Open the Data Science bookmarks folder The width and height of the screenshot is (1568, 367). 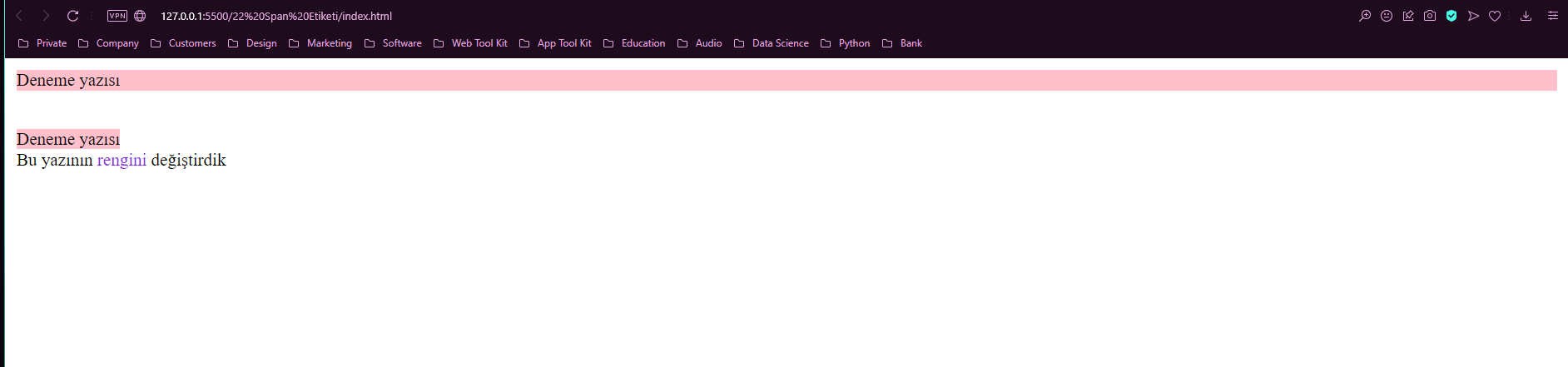(x=772, y=43)
